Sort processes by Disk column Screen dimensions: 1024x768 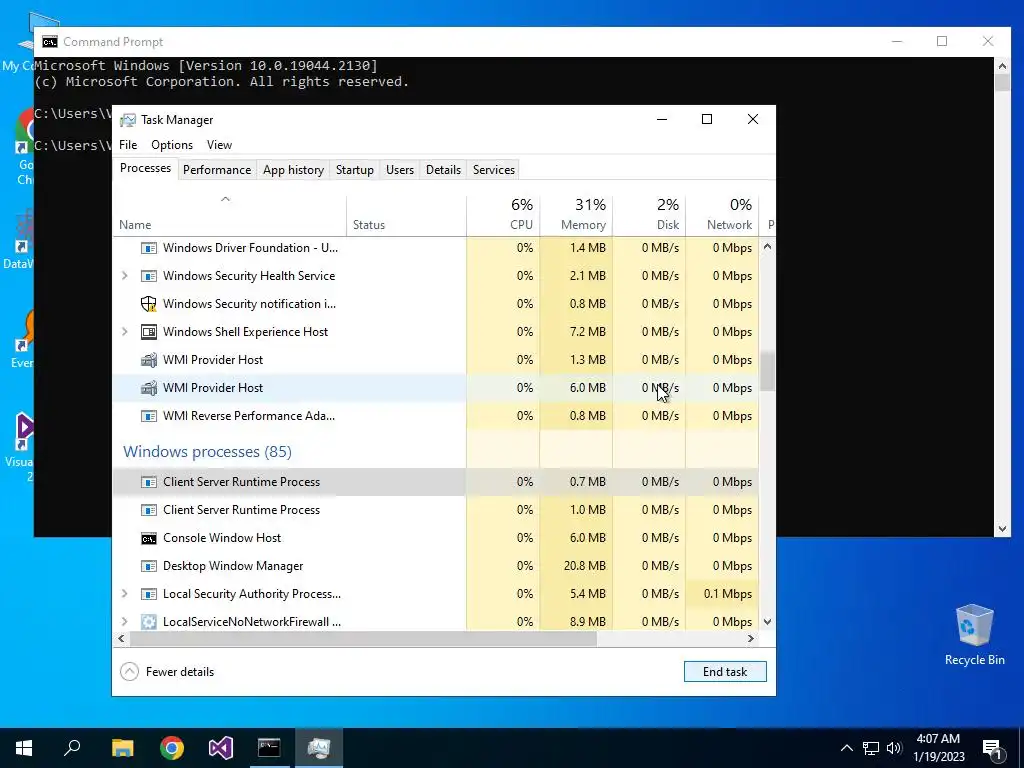pos(649,216)
